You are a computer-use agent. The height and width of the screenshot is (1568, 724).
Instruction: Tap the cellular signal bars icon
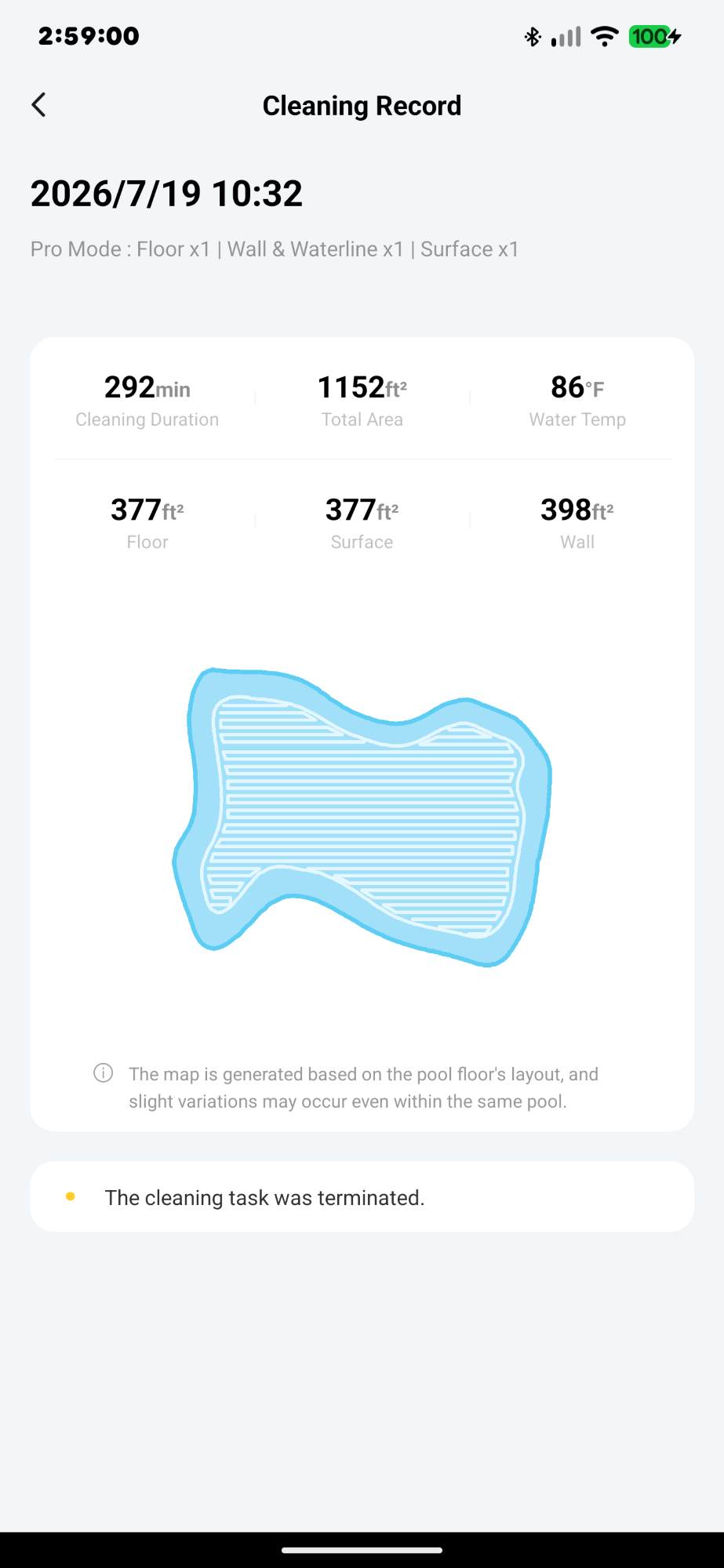566,36
